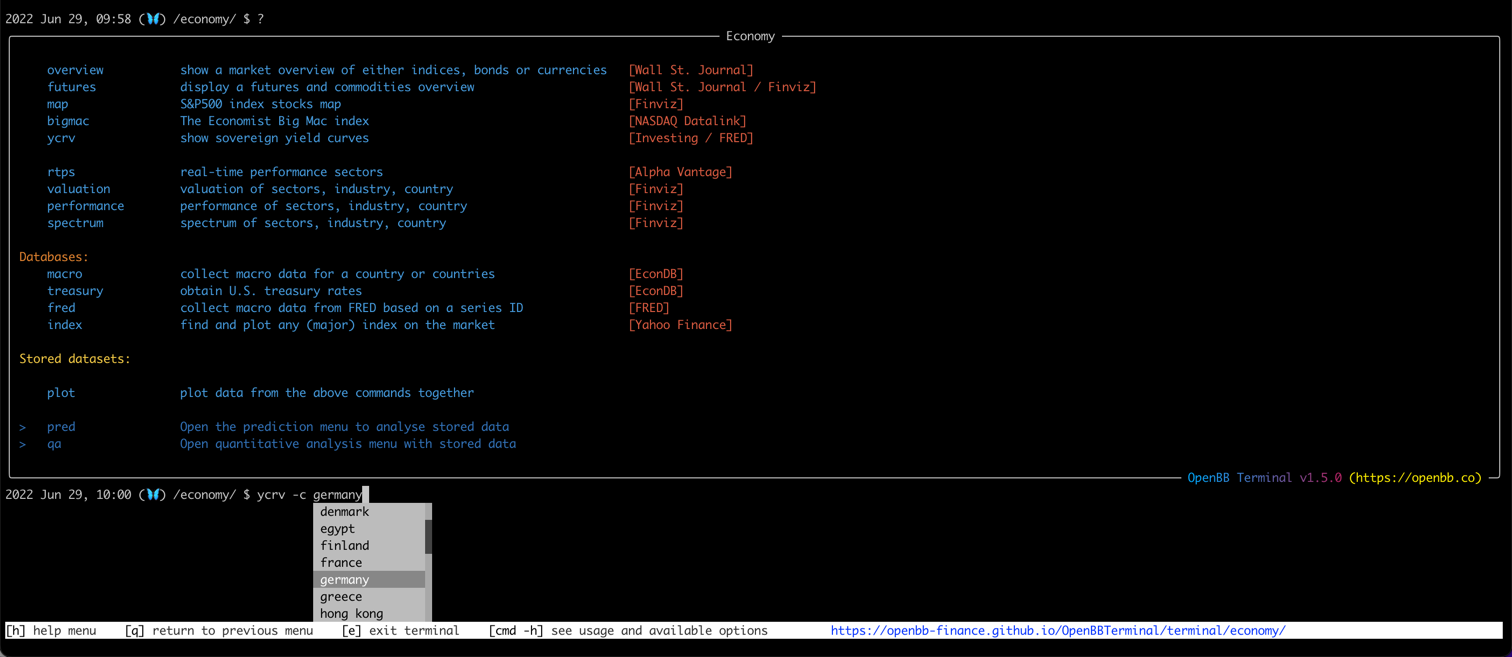The height and width of the screenshot is (657, 1512).
Task: Click the '>' arrow beside qa
Action: click(23, 444)
